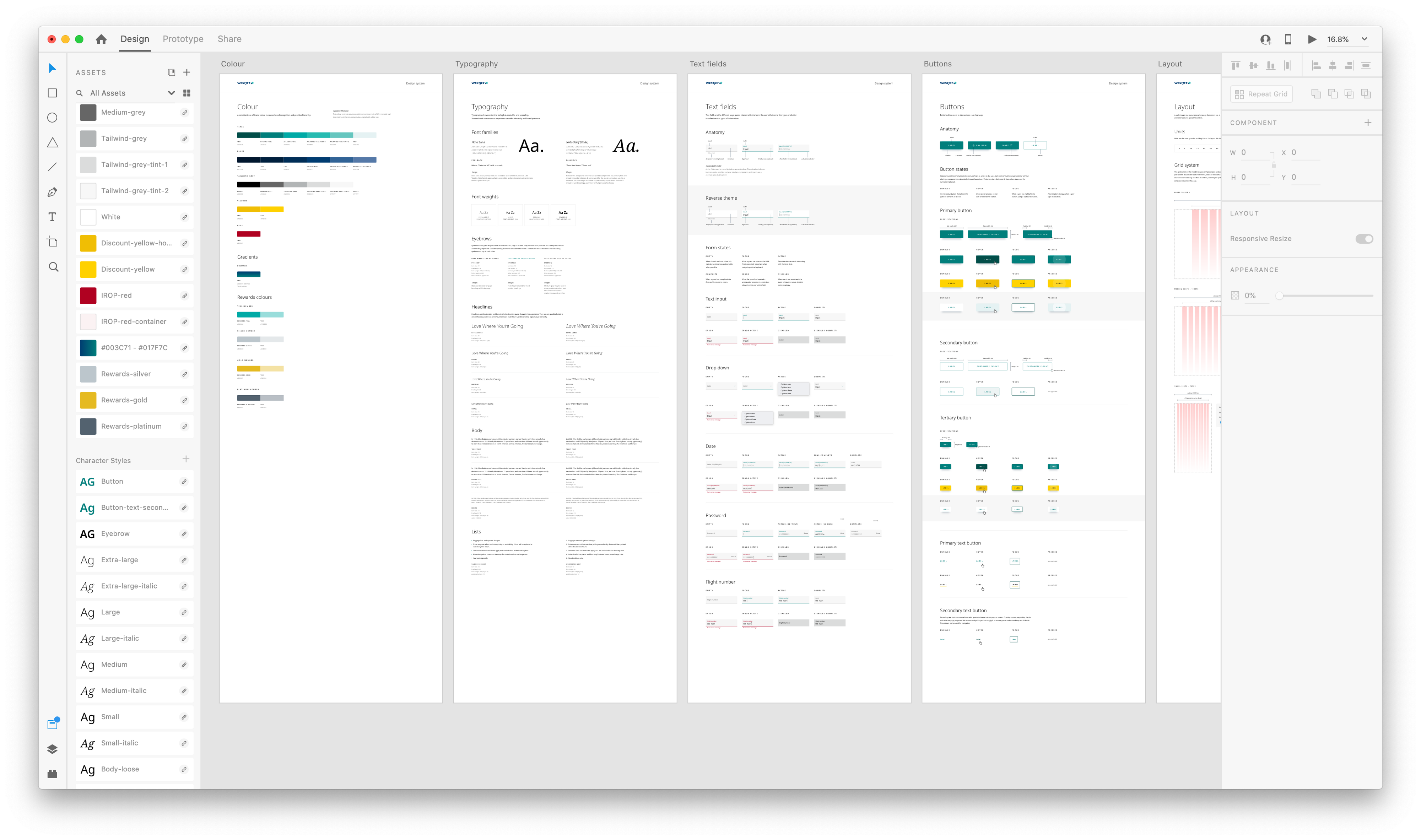The width and height of the screenshot is (1421, 840).
Task: Select the Text tool
Action: tap(52, 217)
